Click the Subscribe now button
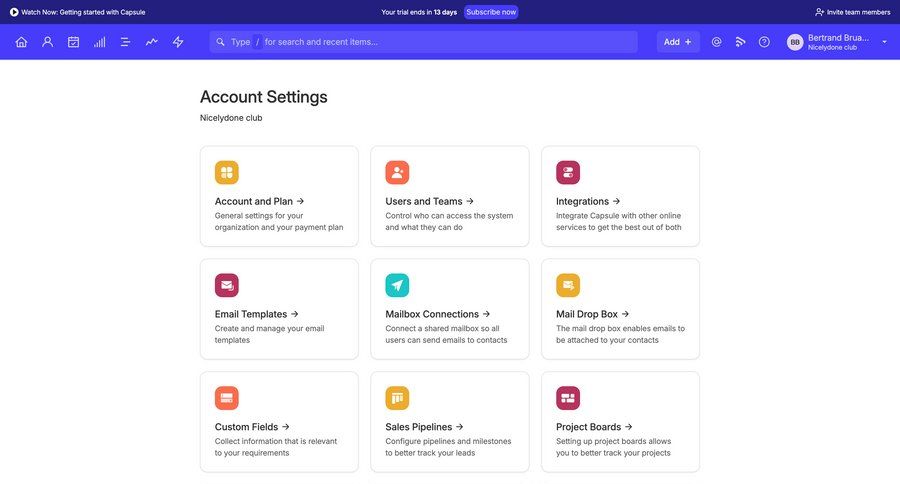The image size is (900, 484). point(491,12)
